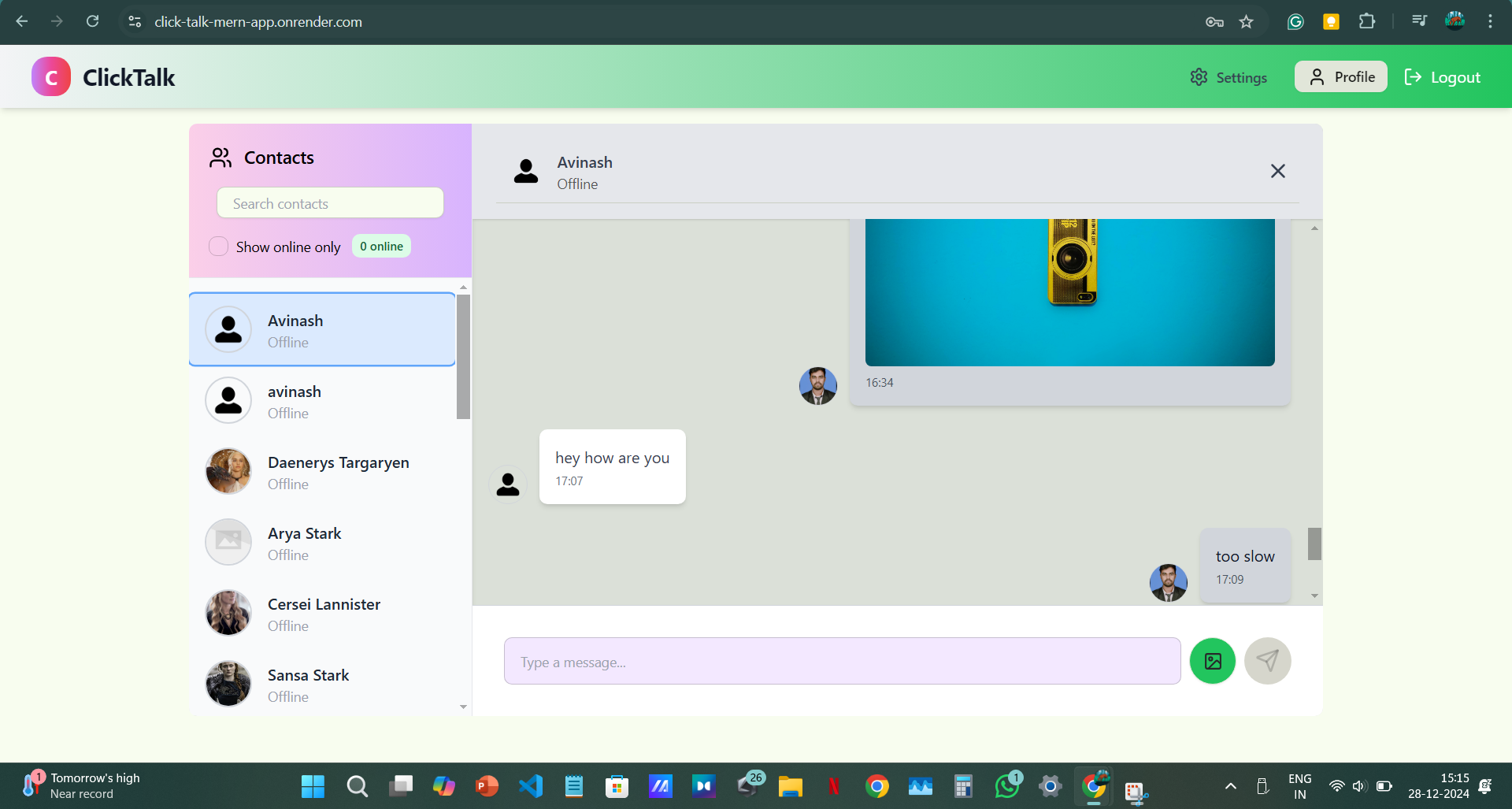Focus the Type a message input
The width and height of the screenshot is (1512, 809).
[x=842, y=662]
